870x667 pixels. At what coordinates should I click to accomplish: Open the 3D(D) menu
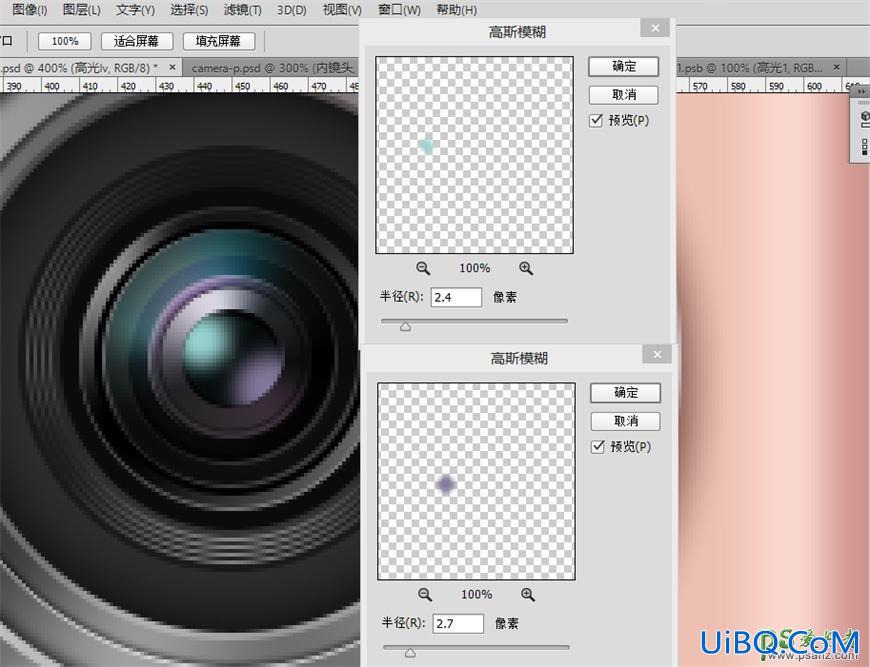(292, 9)
